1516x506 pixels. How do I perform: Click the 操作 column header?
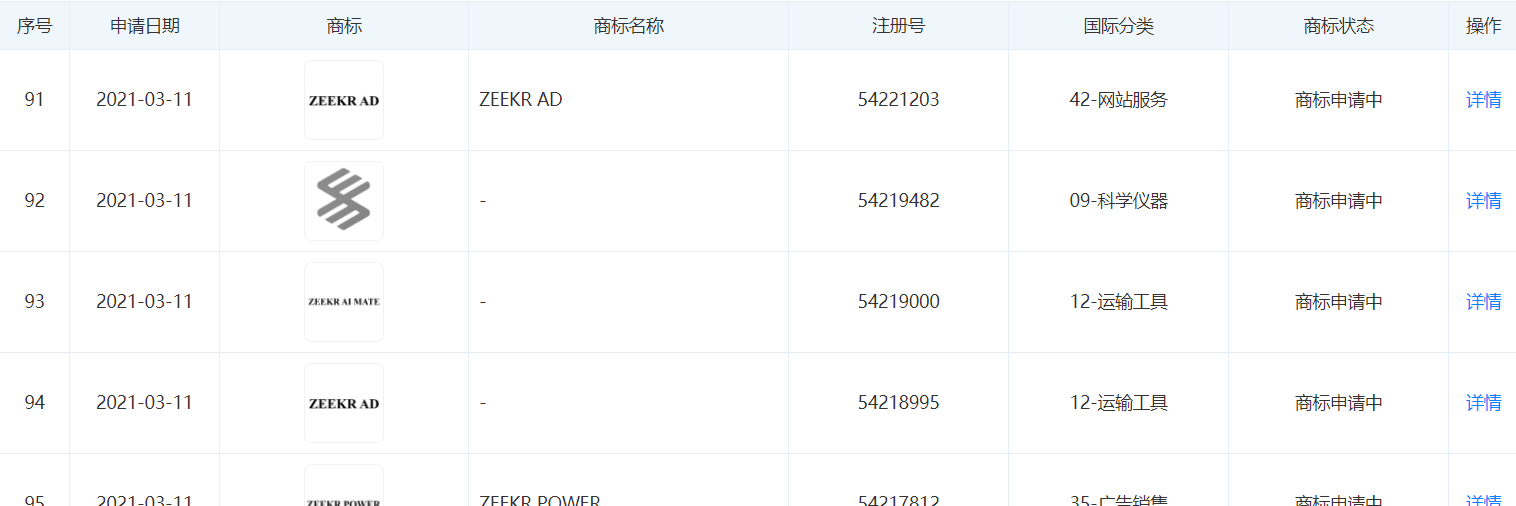point(1483,26)
